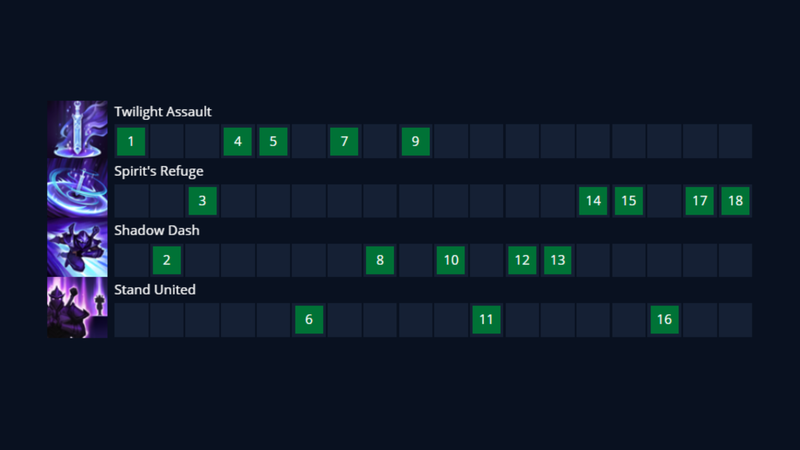800x450 pixels.
Task: Select level 16 cell in Stand United
Action: [665, 320]
